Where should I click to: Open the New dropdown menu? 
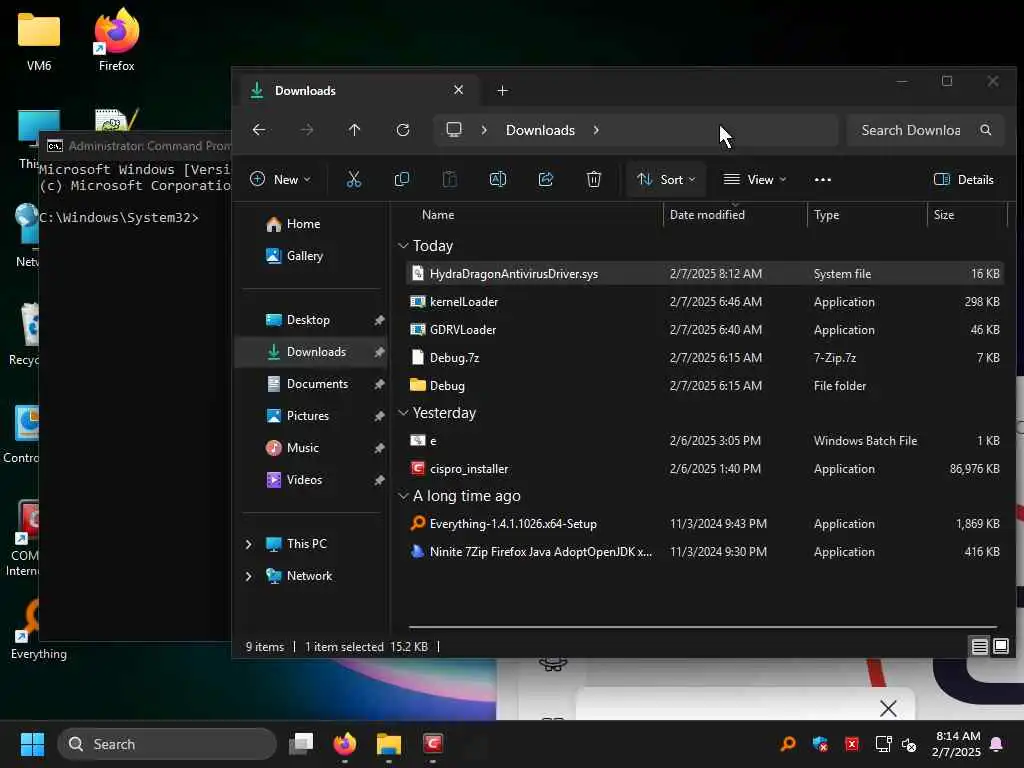tap(280, 180)
